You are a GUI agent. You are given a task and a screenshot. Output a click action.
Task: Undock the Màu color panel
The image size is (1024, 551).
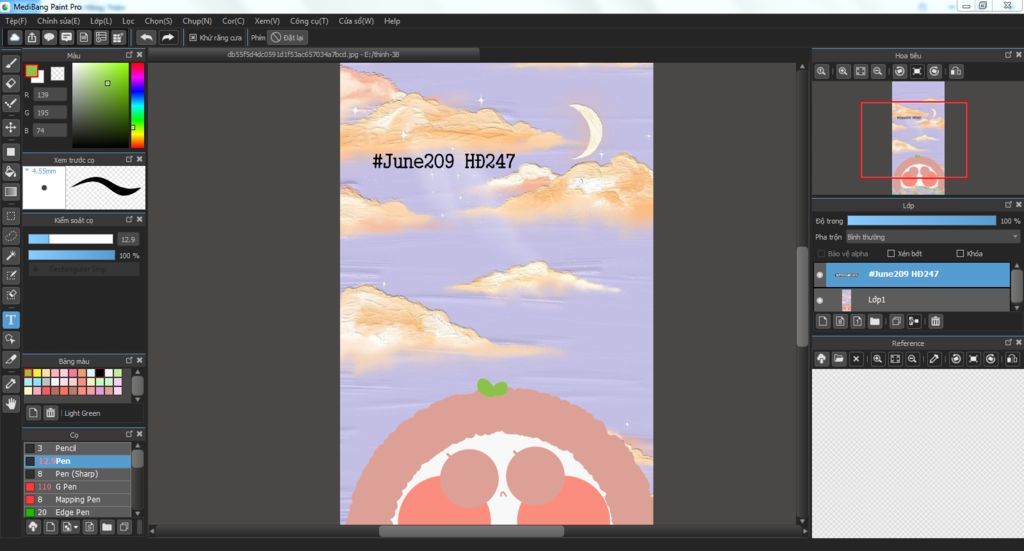pos(129,55)
